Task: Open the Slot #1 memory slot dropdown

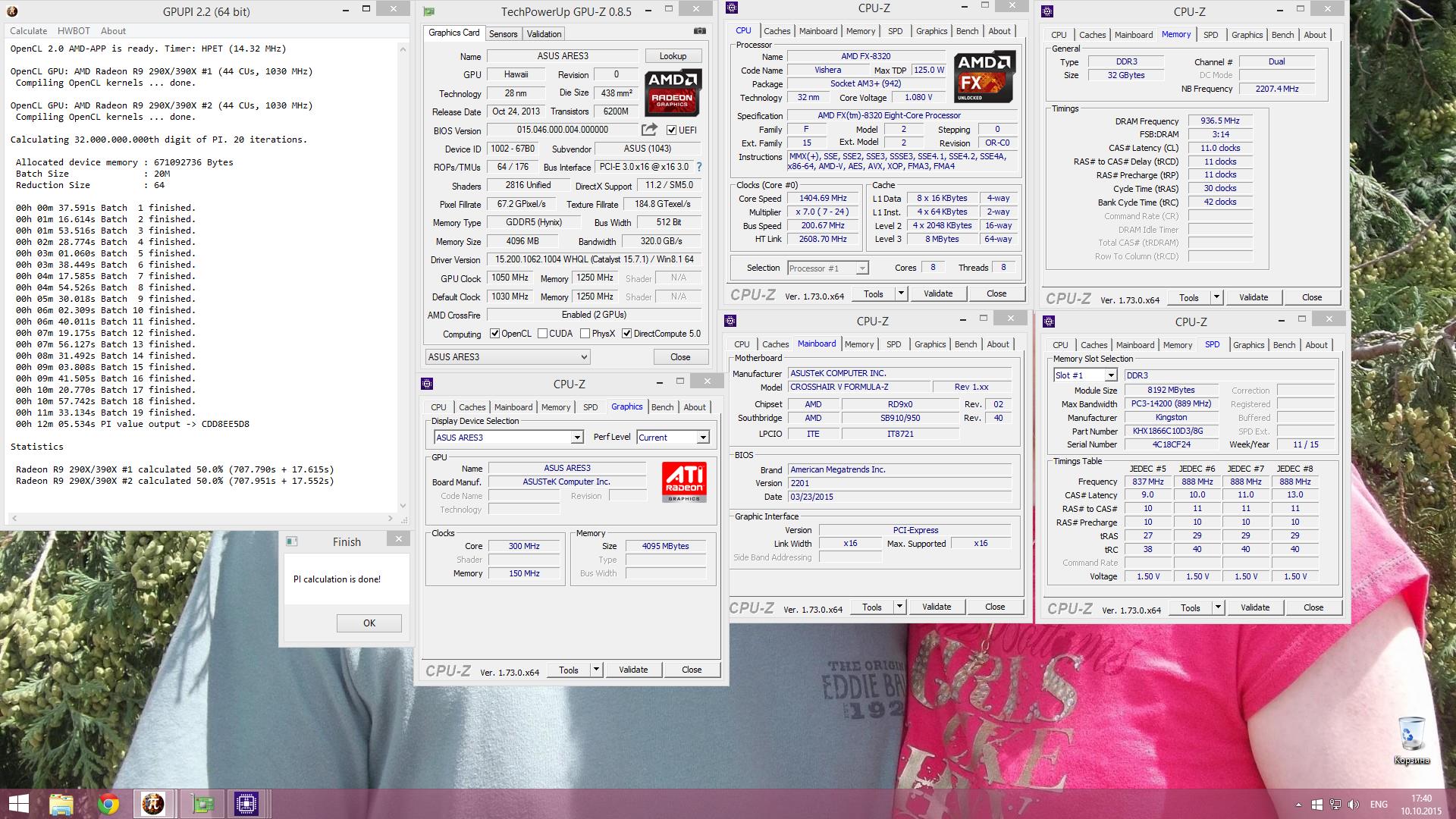Action: pos(1085,375)
